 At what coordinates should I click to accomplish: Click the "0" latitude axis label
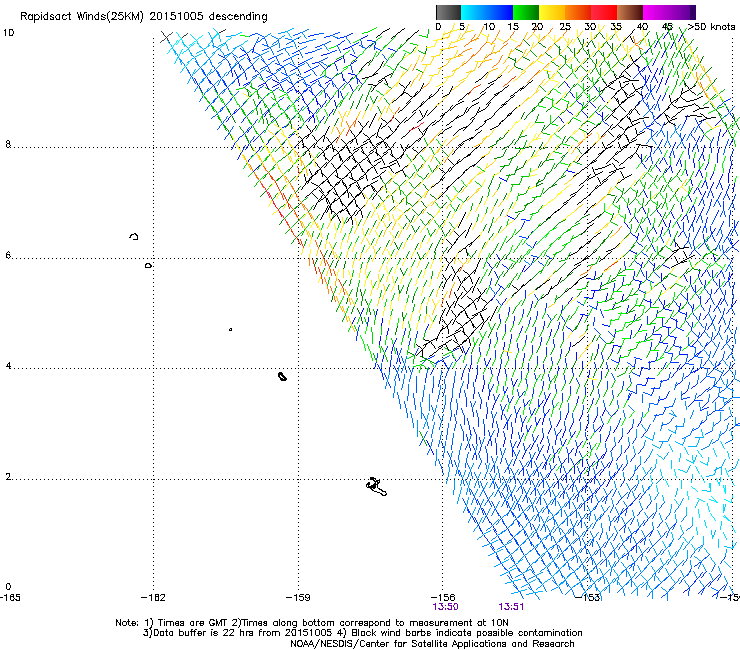tap(8, 587)
